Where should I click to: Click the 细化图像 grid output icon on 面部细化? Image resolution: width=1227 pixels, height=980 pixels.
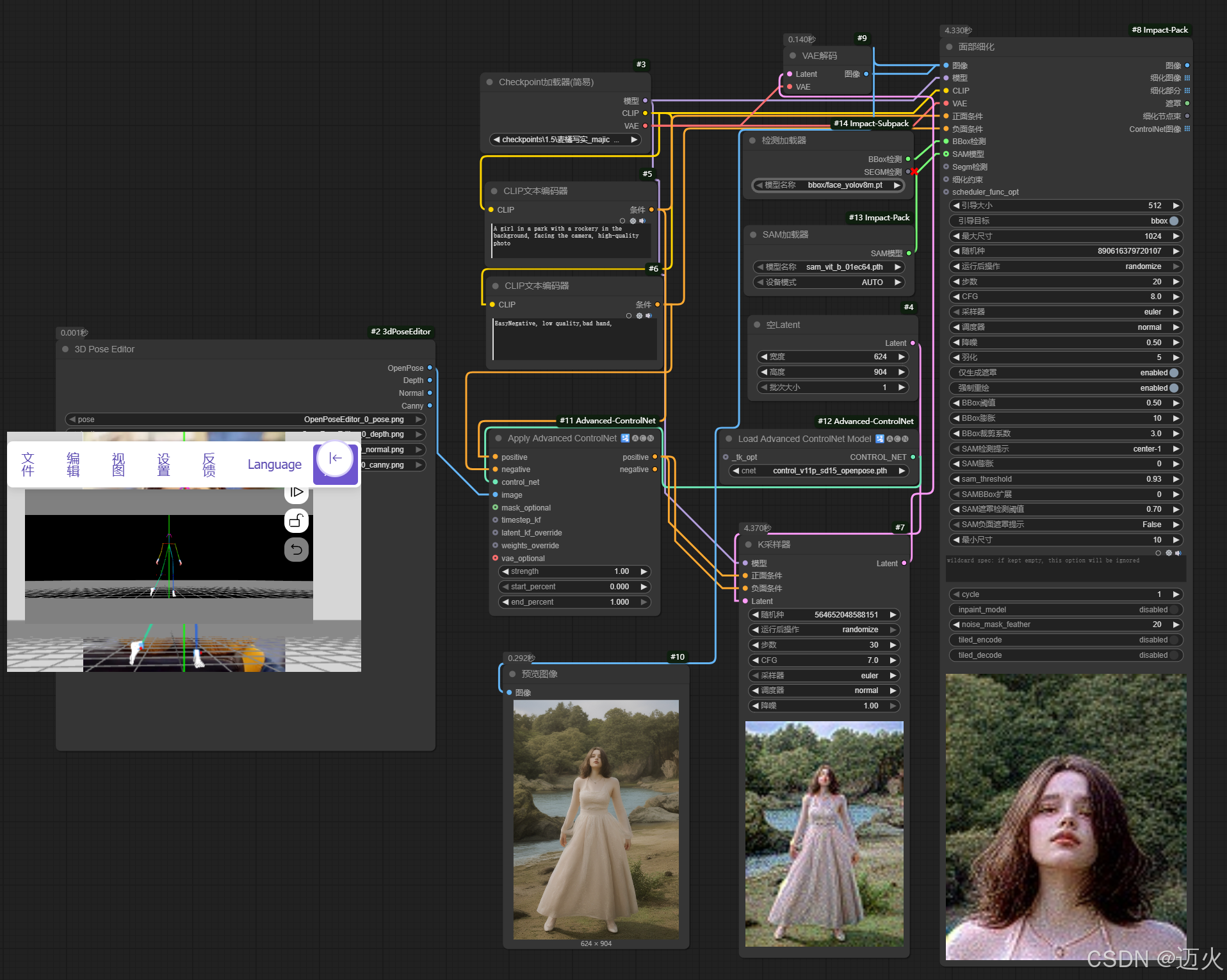click(x=1187, y=78)
